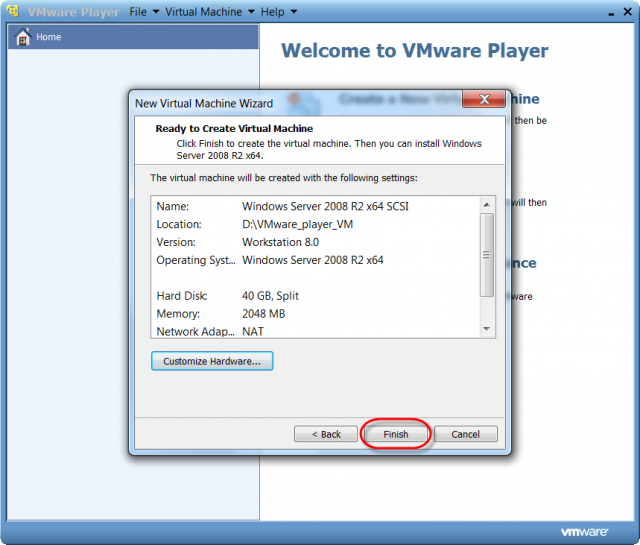
Task: Open the Help menu
Action: coord(273,12)
